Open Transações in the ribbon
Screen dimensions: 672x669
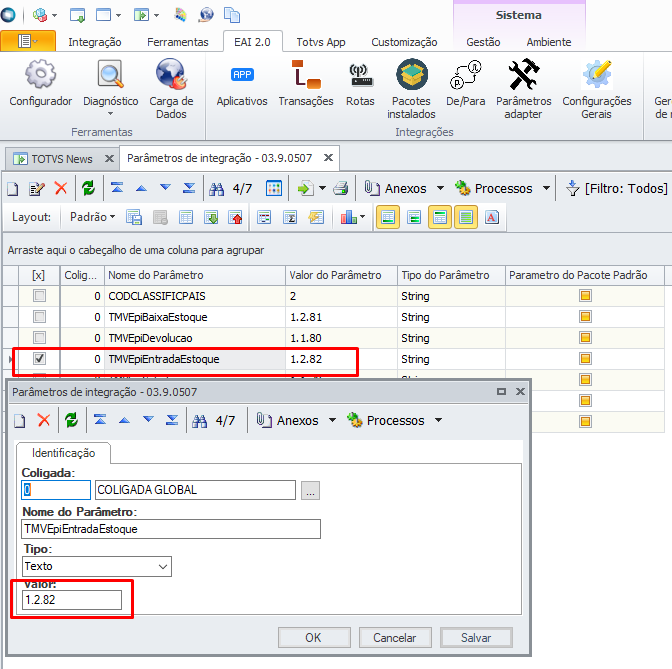pos(306,84)
